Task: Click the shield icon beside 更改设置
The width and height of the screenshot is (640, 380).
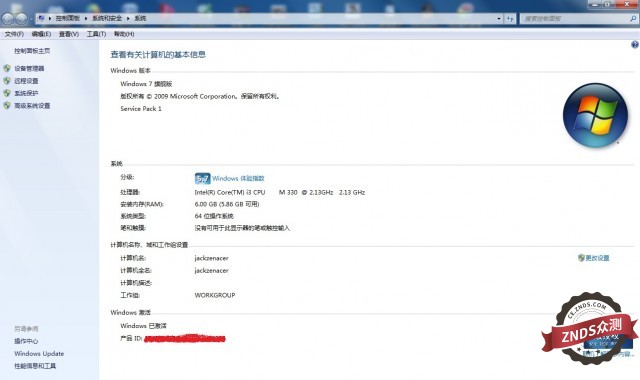Action: click(581, 258)
